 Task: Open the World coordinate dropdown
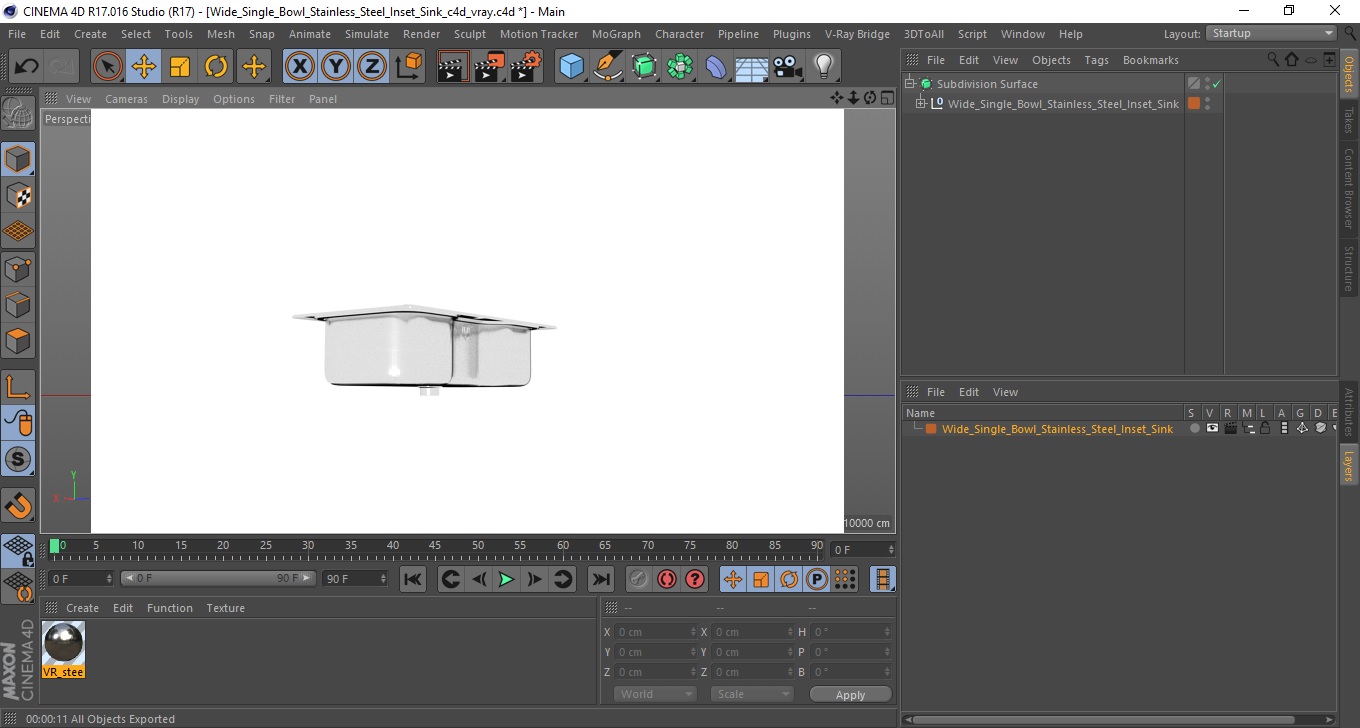(x=655, y=694)
